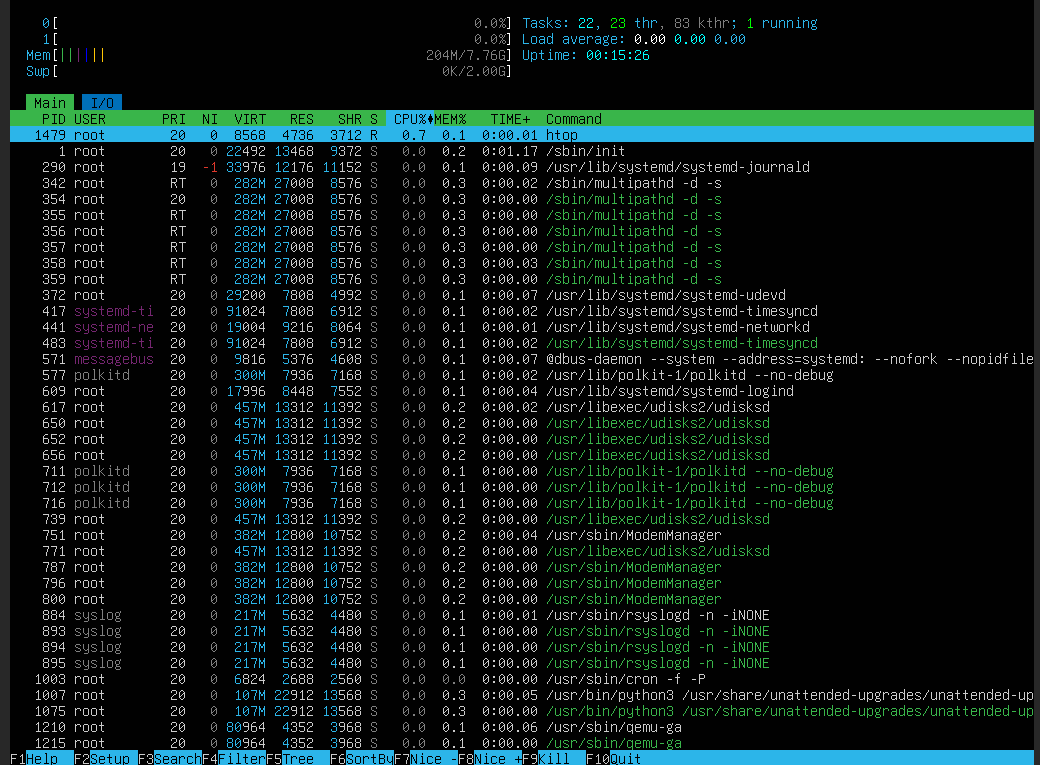
Task: Select the dbus-daemon process row
Action: tap(522, 359)
